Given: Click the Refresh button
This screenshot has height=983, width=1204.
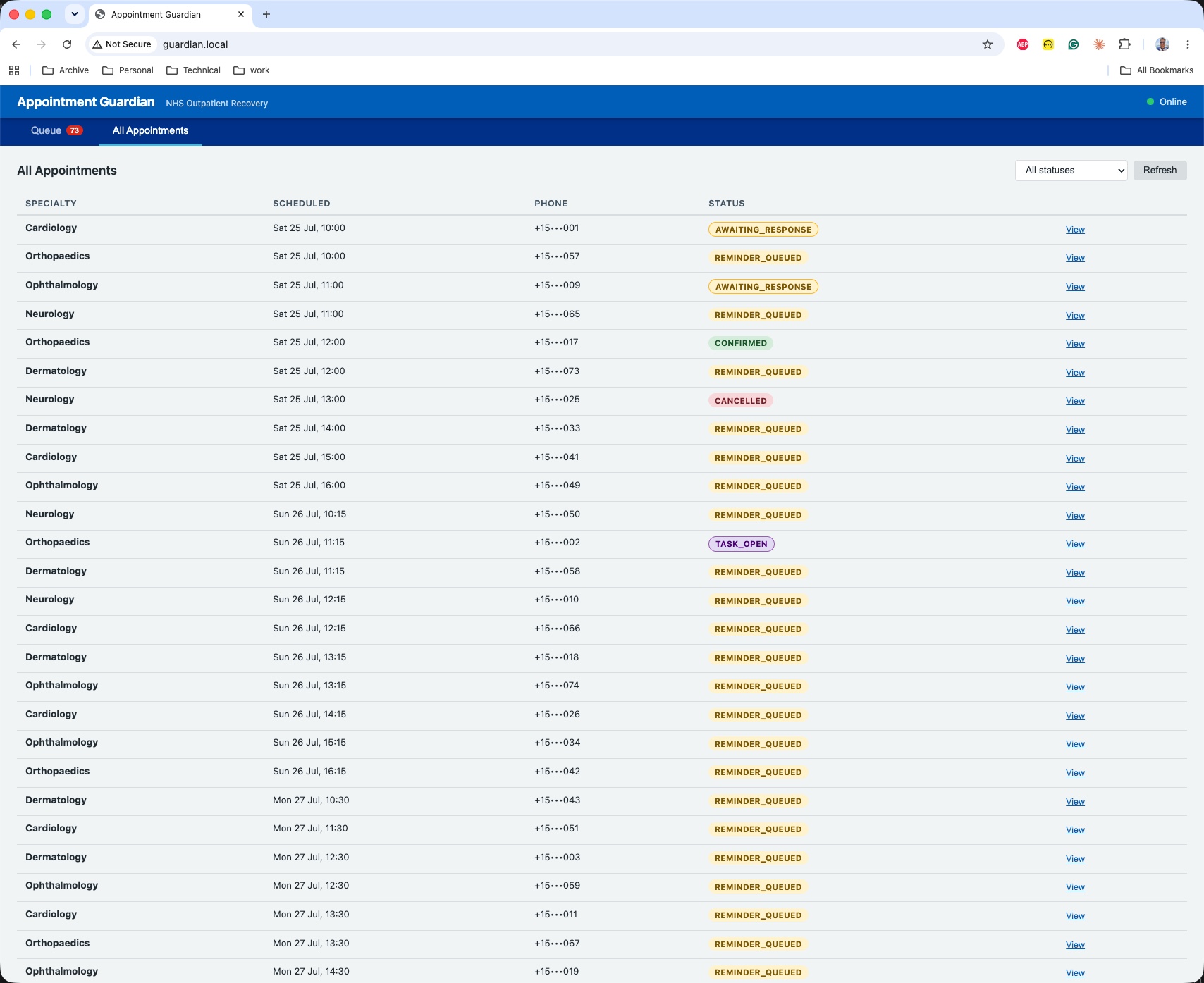Looking at the screenshot, I should pos(1160,171).
